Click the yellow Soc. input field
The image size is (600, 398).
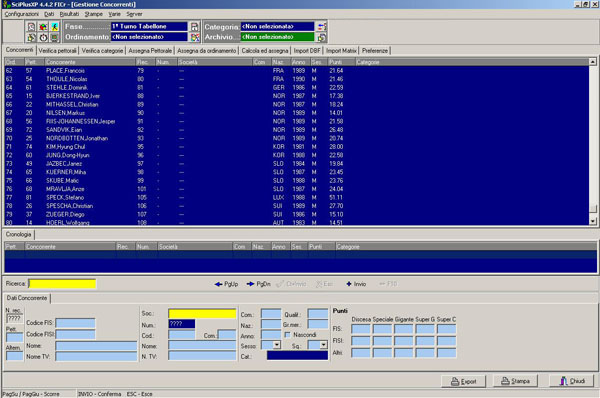pos(202,314)
